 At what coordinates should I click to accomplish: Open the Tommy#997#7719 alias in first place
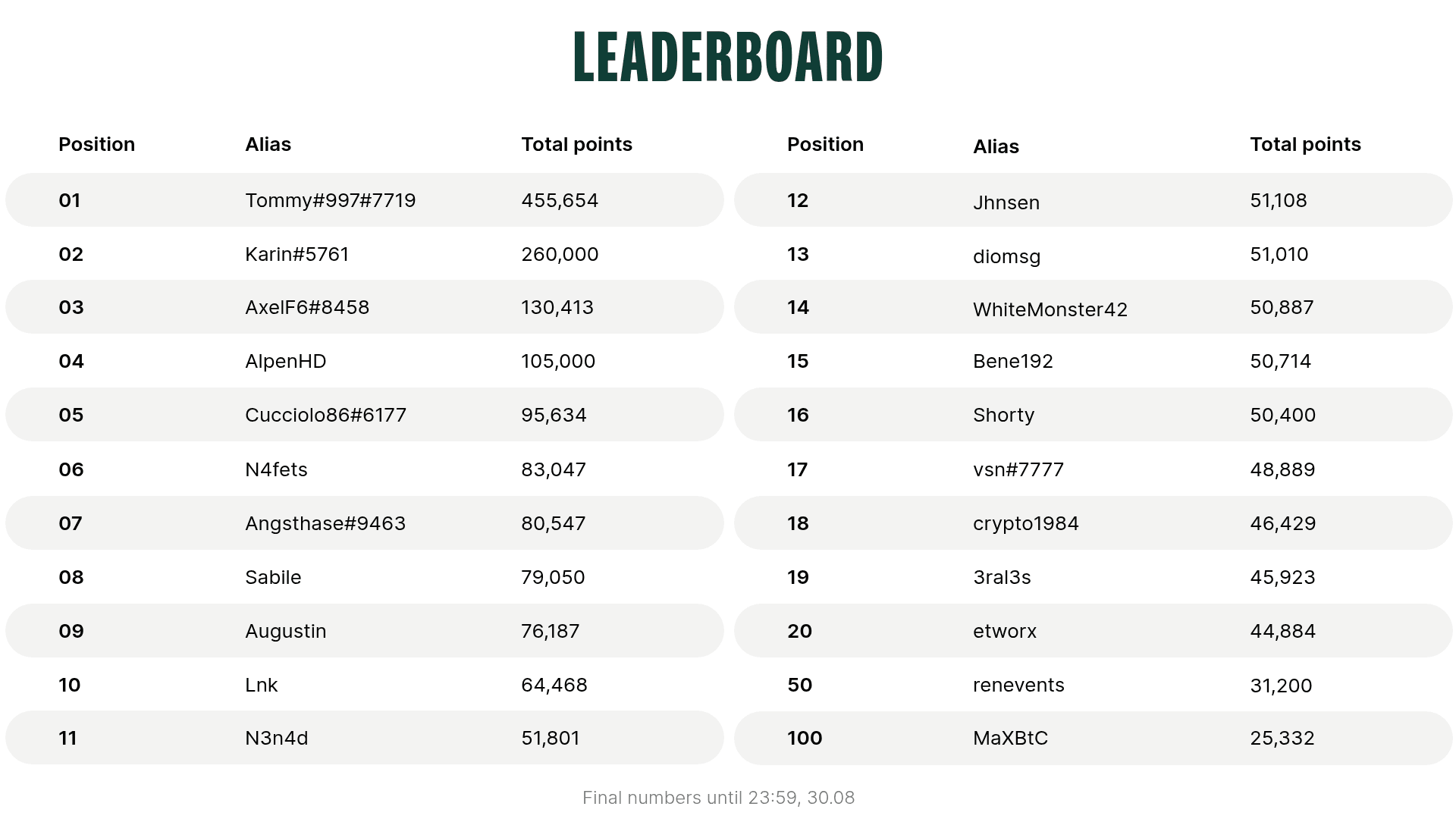click(330, 200)
